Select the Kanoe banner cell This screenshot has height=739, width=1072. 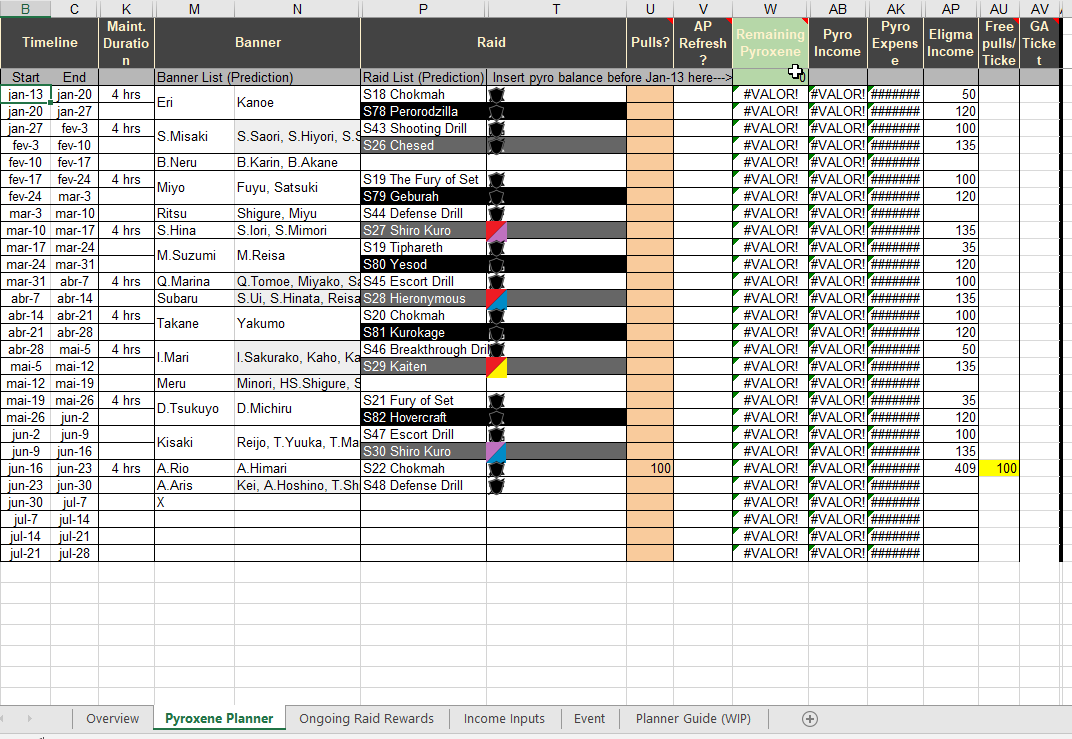(297, 103)
